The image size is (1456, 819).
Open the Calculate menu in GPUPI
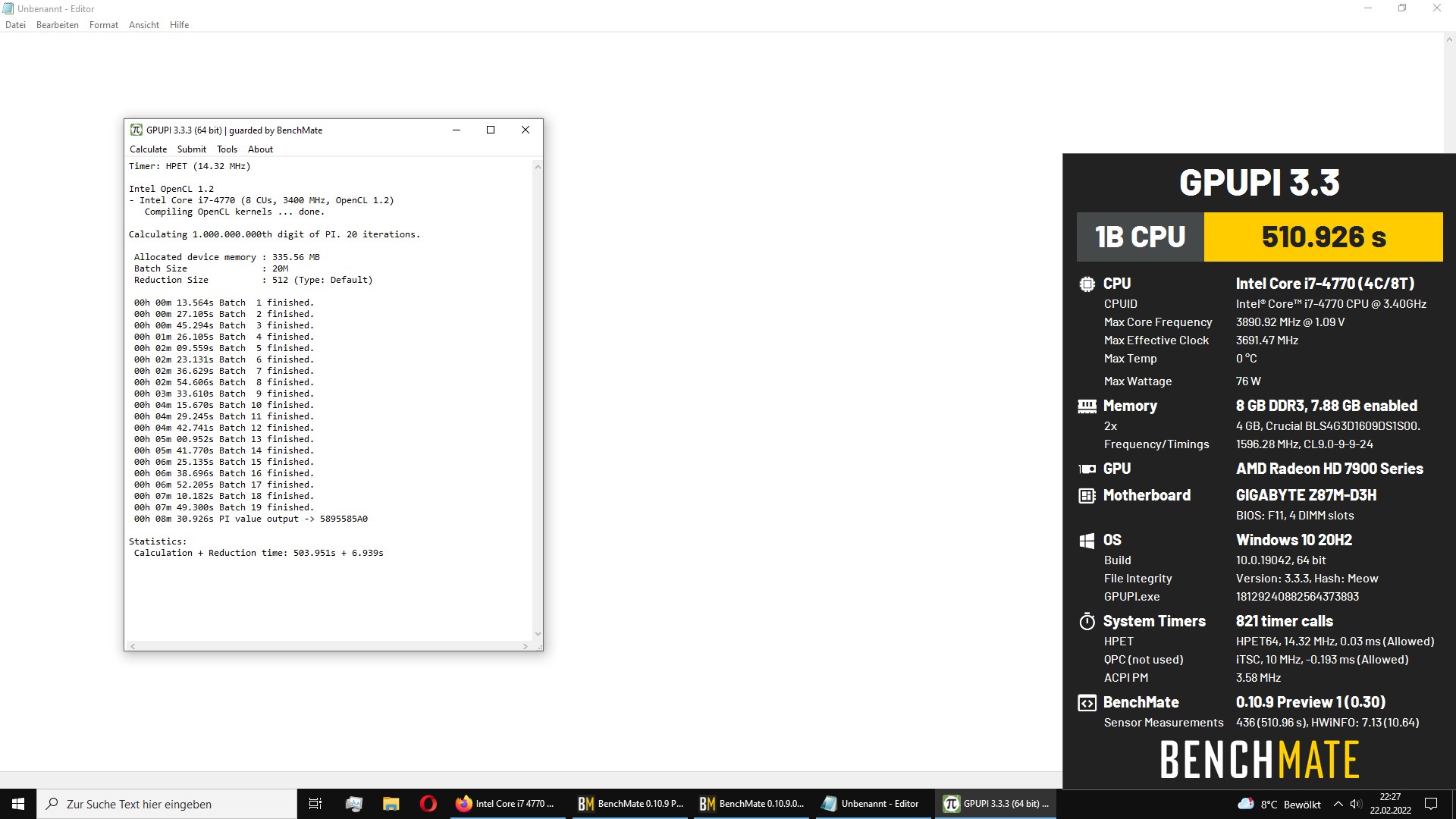click(148, 149)
